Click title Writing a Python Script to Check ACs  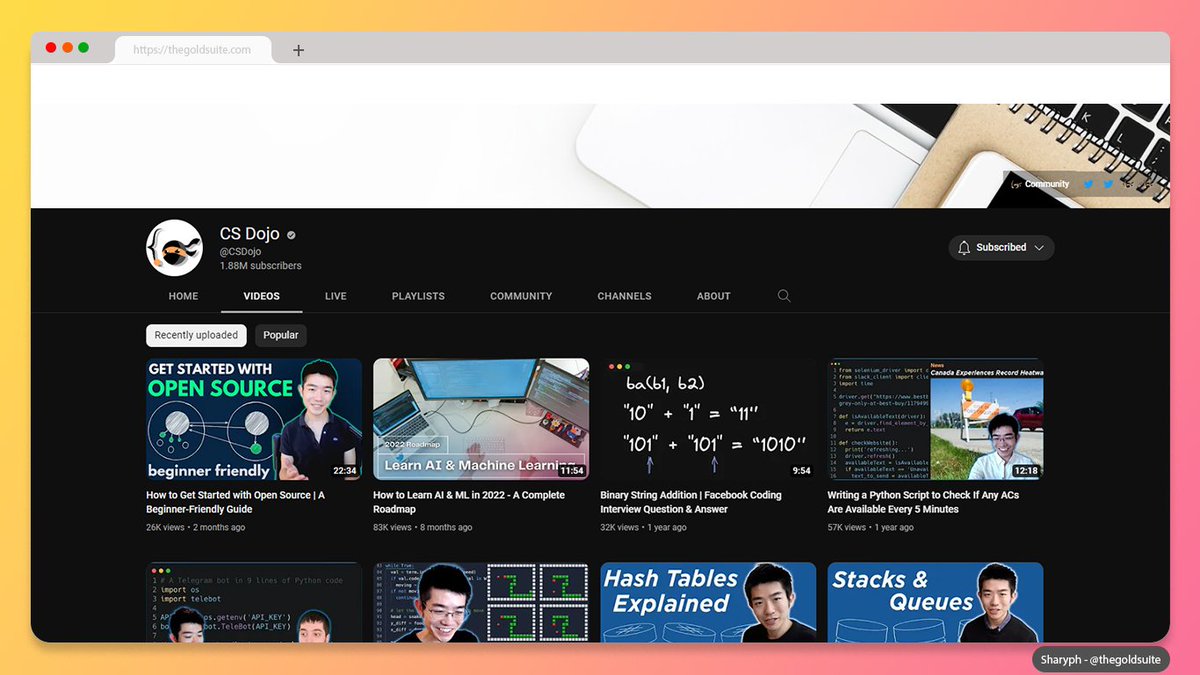pos(923,502)
